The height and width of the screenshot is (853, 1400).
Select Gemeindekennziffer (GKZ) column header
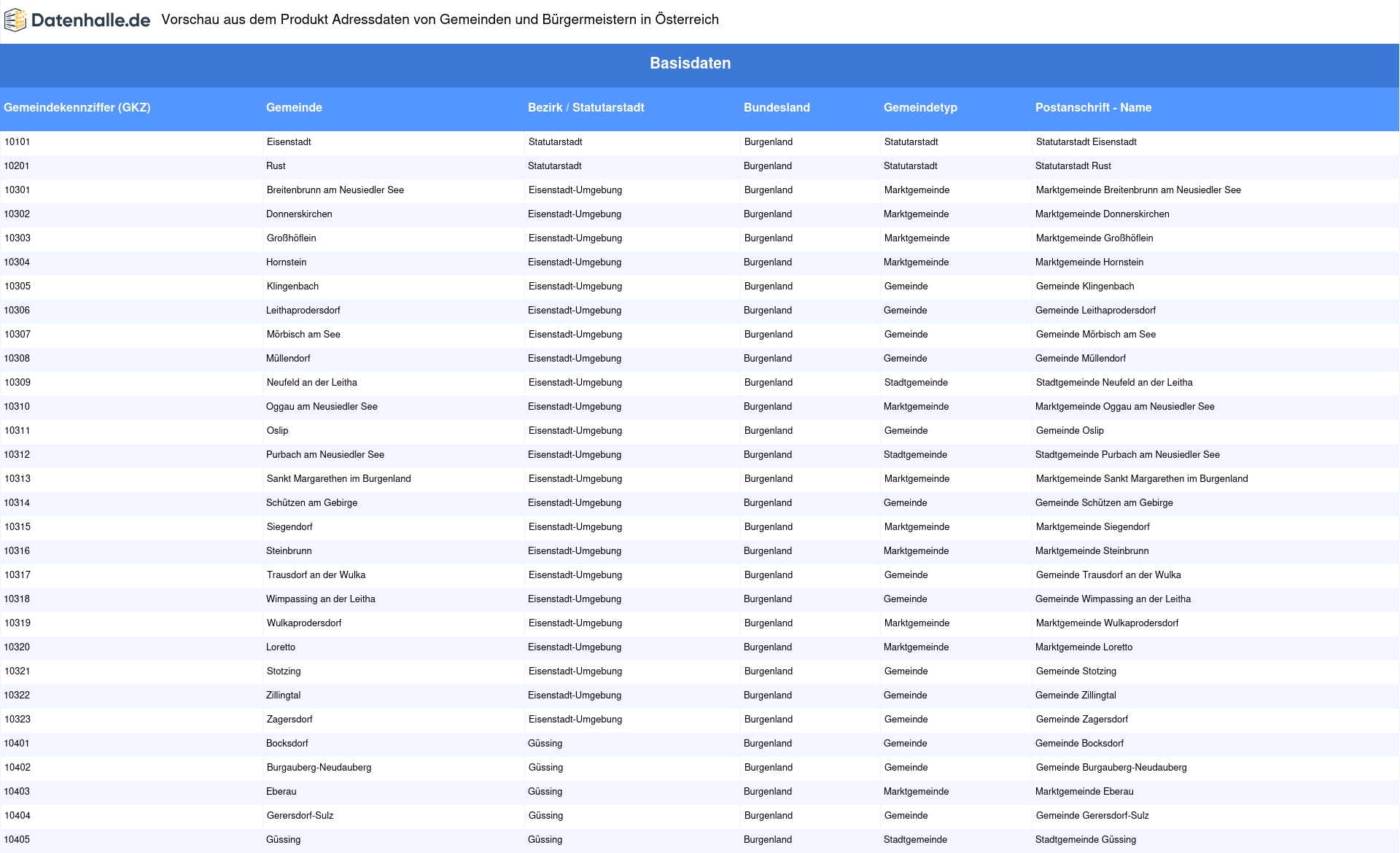coord(77,108)
